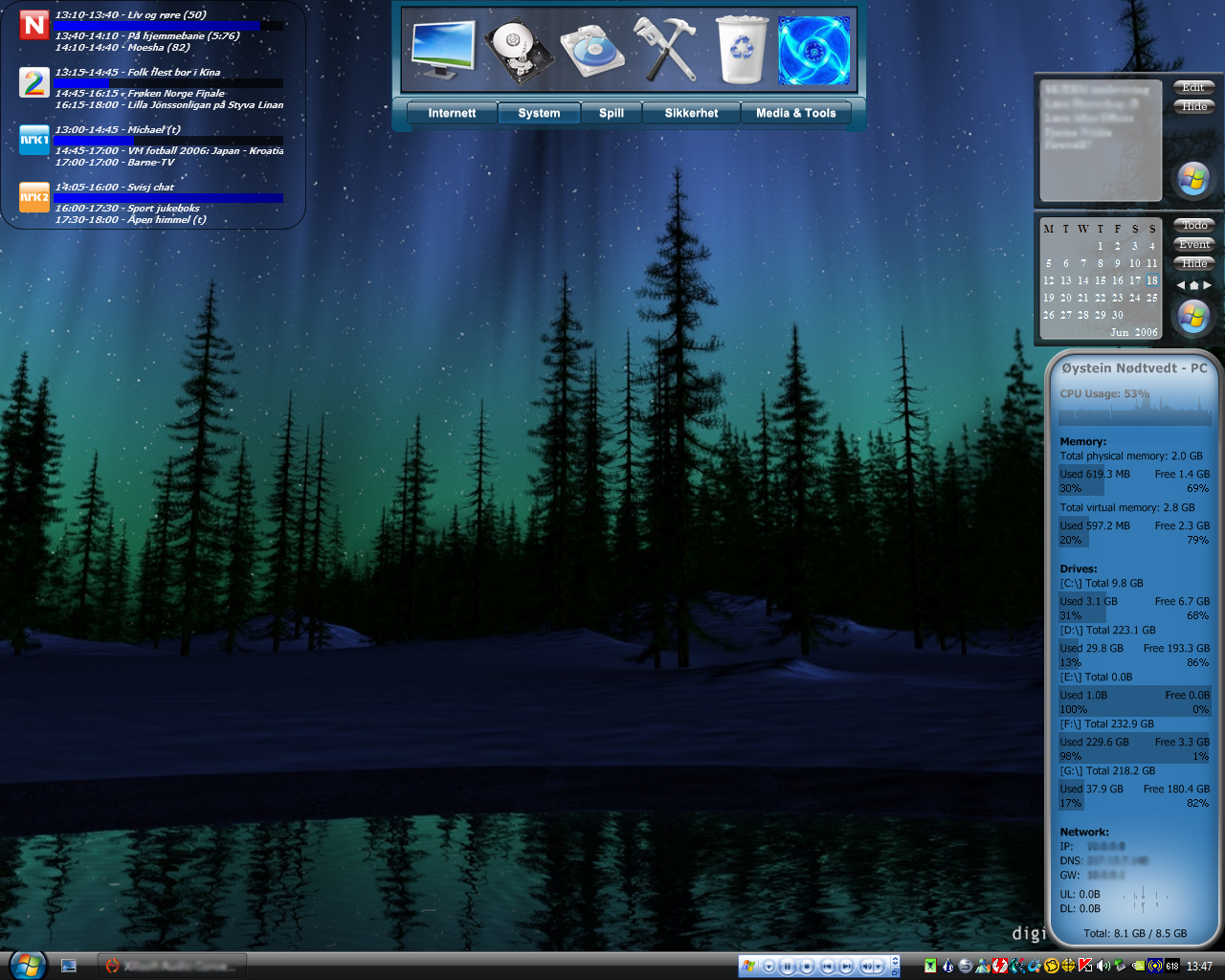
Task: Click the red and white tray icon
Action: (999, 966)
